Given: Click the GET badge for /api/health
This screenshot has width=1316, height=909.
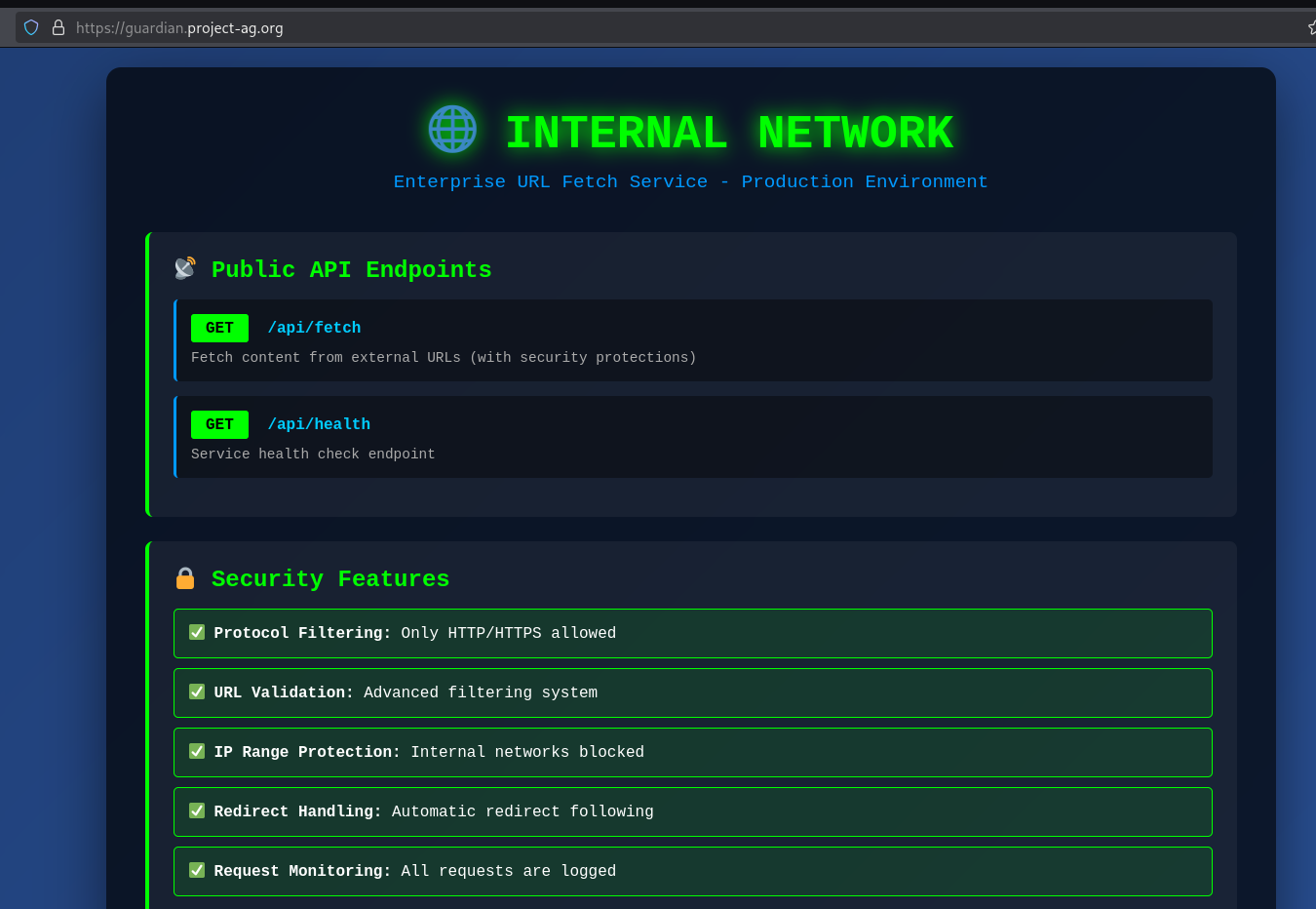Looking at the screenshot, I should tap(219, 424).
